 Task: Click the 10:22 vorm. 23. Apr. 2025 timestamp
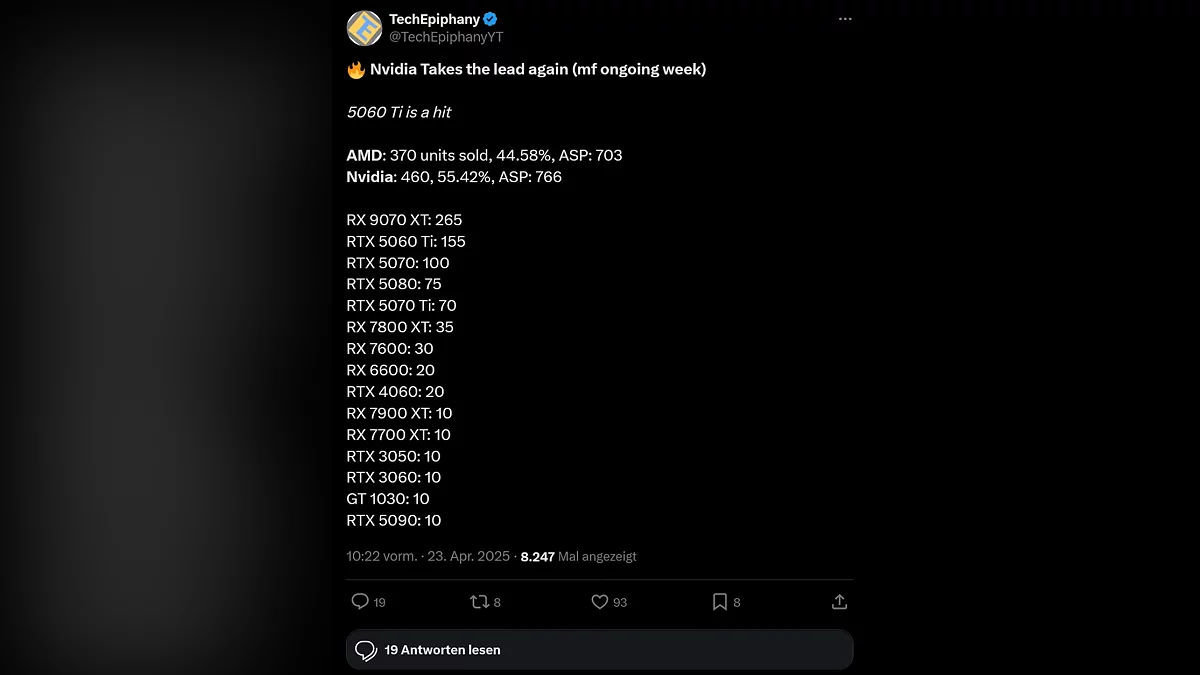pyautogui.click(x=428, y=556)
